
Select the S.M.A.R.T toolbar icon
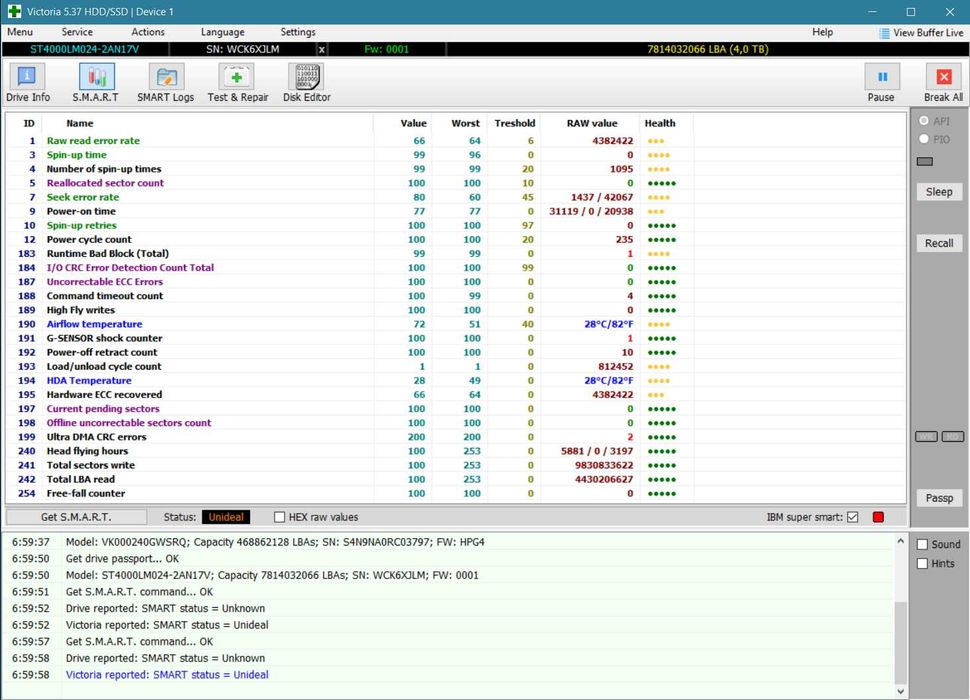[96, 82]
